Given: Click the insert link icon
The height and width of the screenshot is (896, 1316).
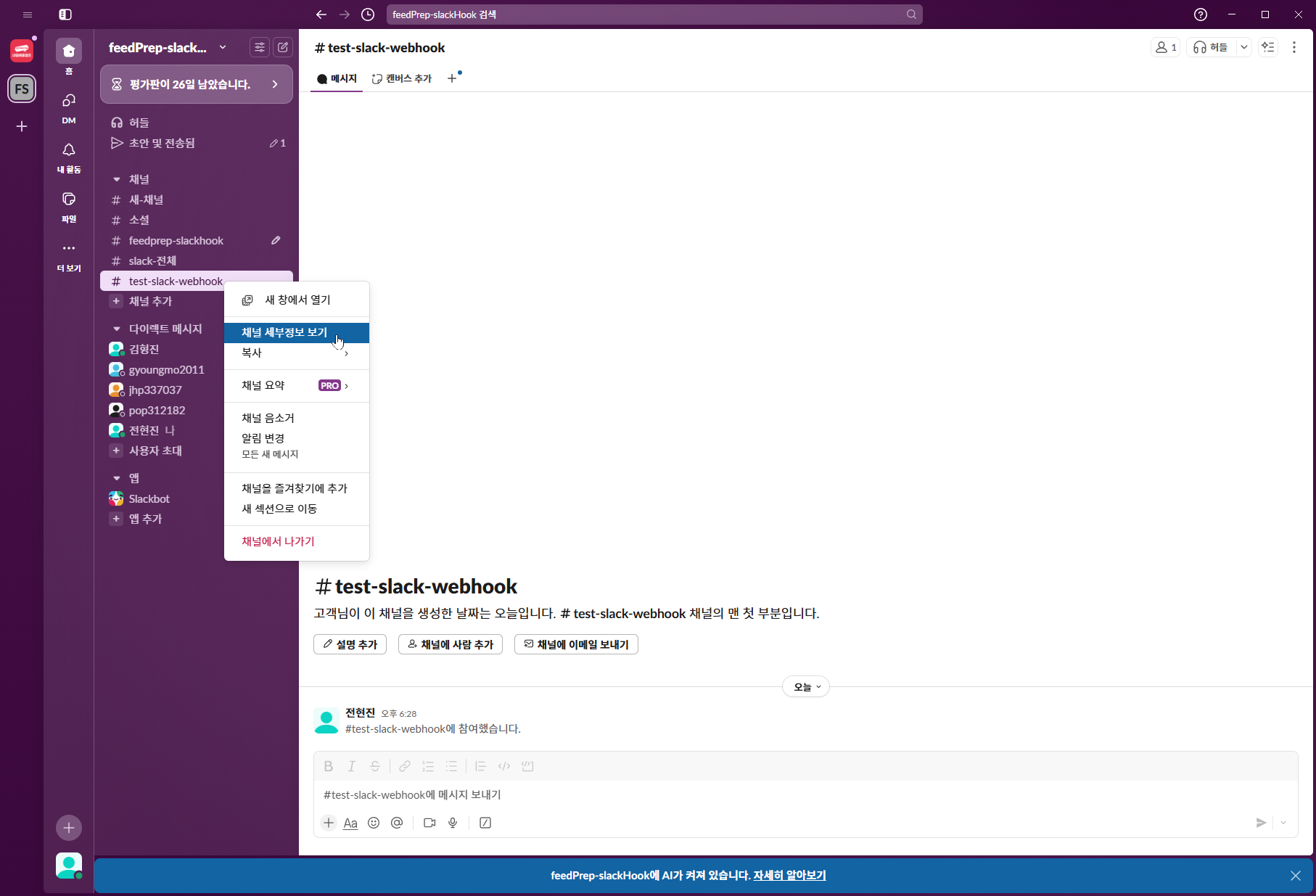Looking at the screenshot, I should coord(405,766).
